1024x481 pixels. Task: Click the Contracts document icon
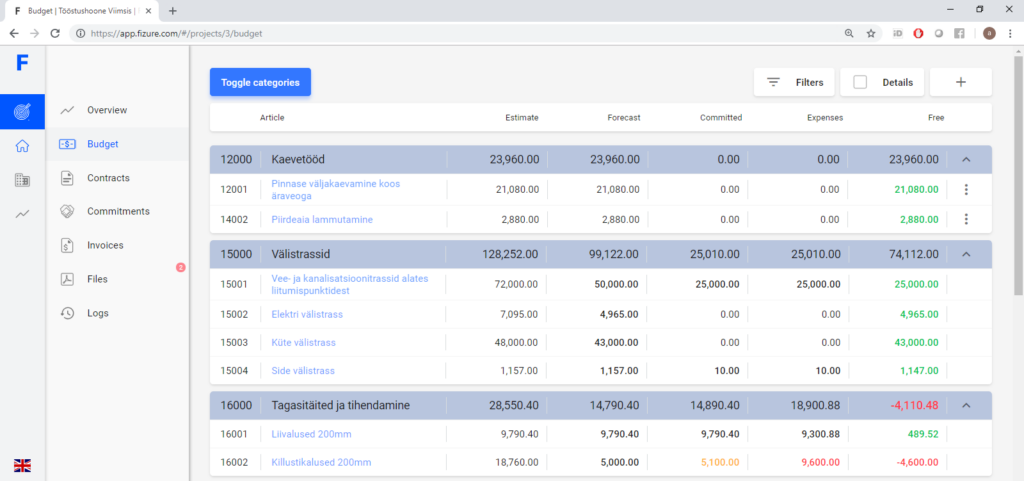coord(67,178)
